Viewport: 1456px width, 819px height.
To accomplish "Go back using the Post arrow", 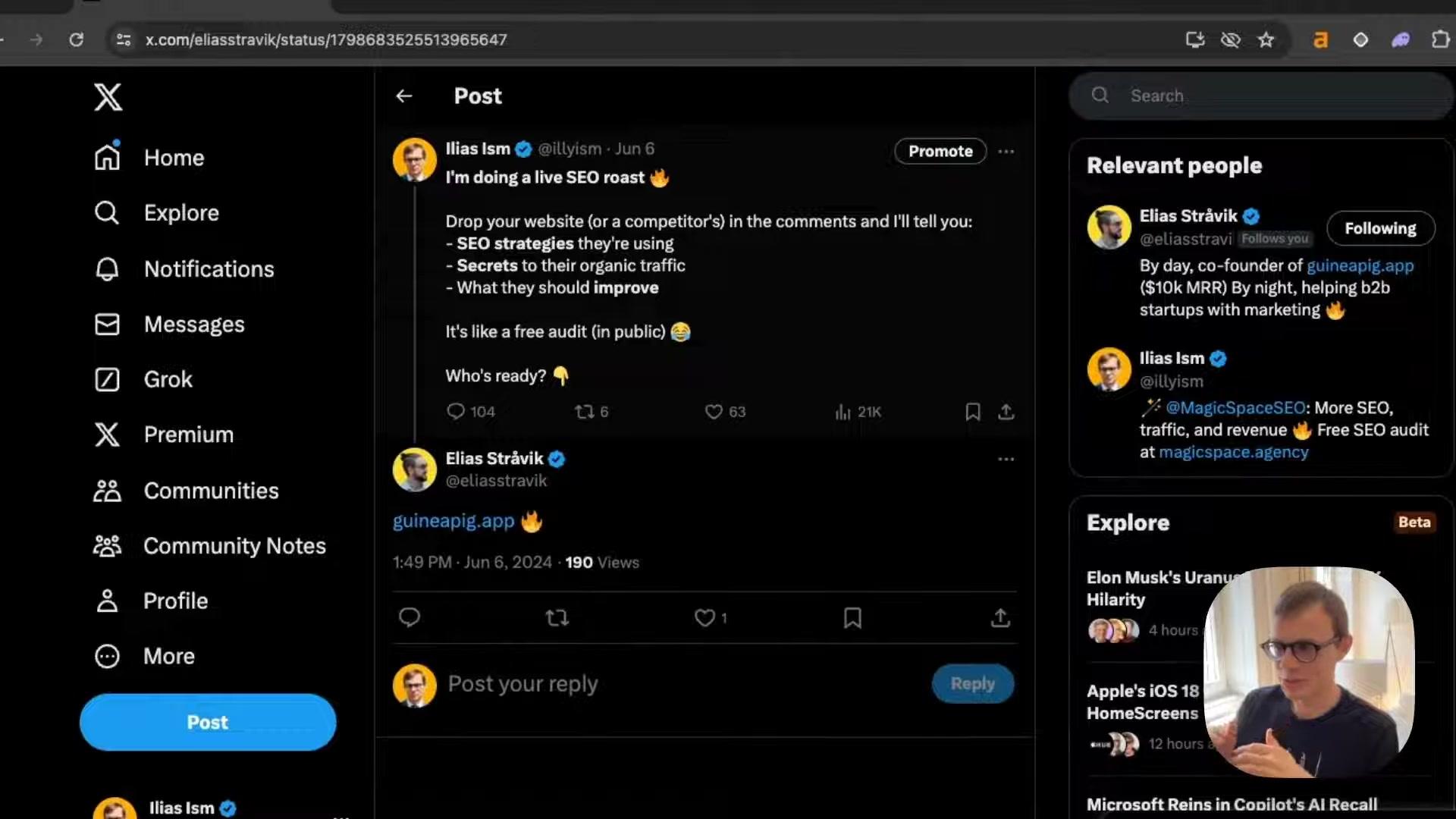I will (x=404, y=96).
